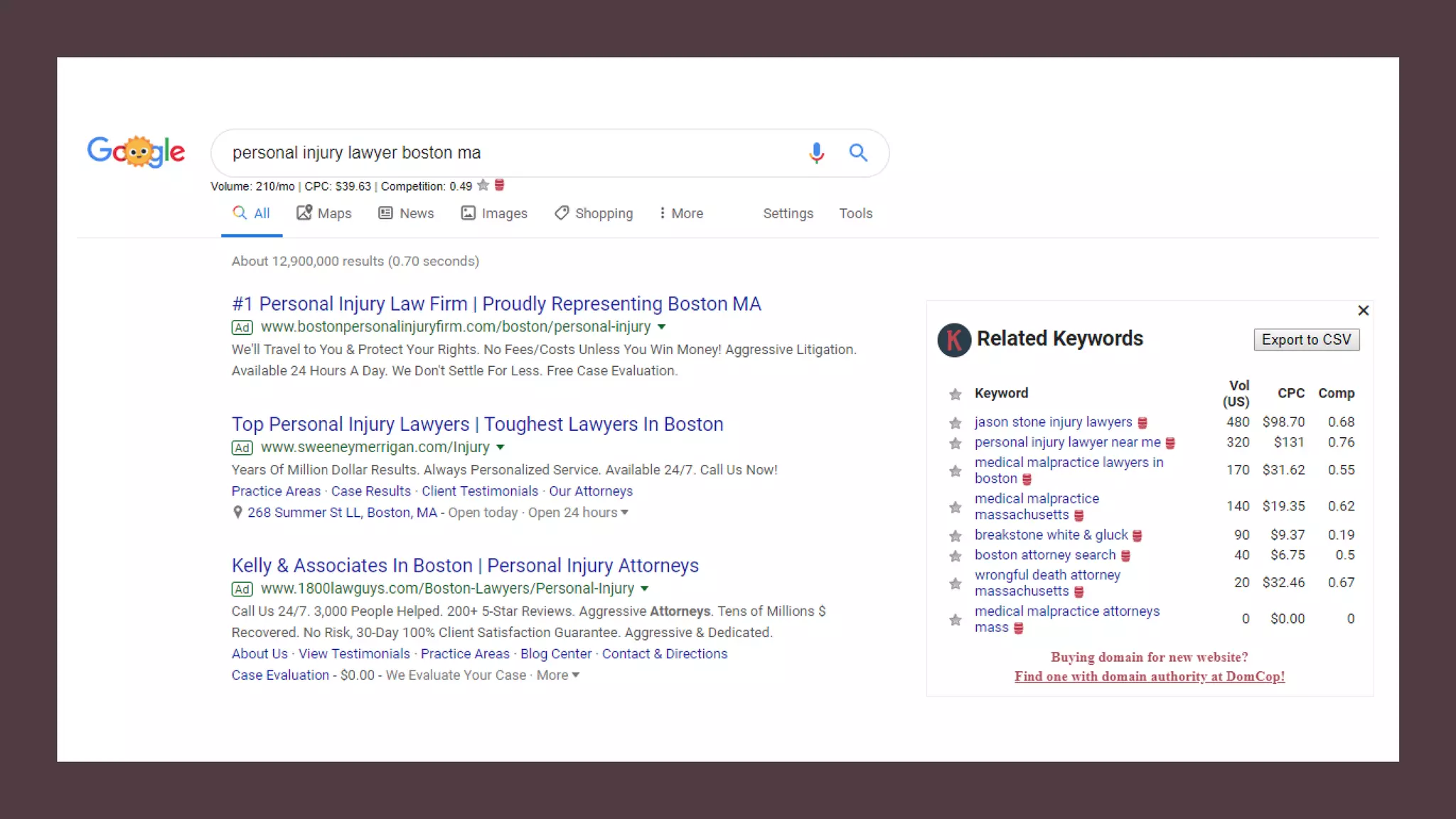The height and width of the screenshot is (819, 1456).
Task: Click the Keywords Everywhere K logo
Action: [x=954, y=340]
